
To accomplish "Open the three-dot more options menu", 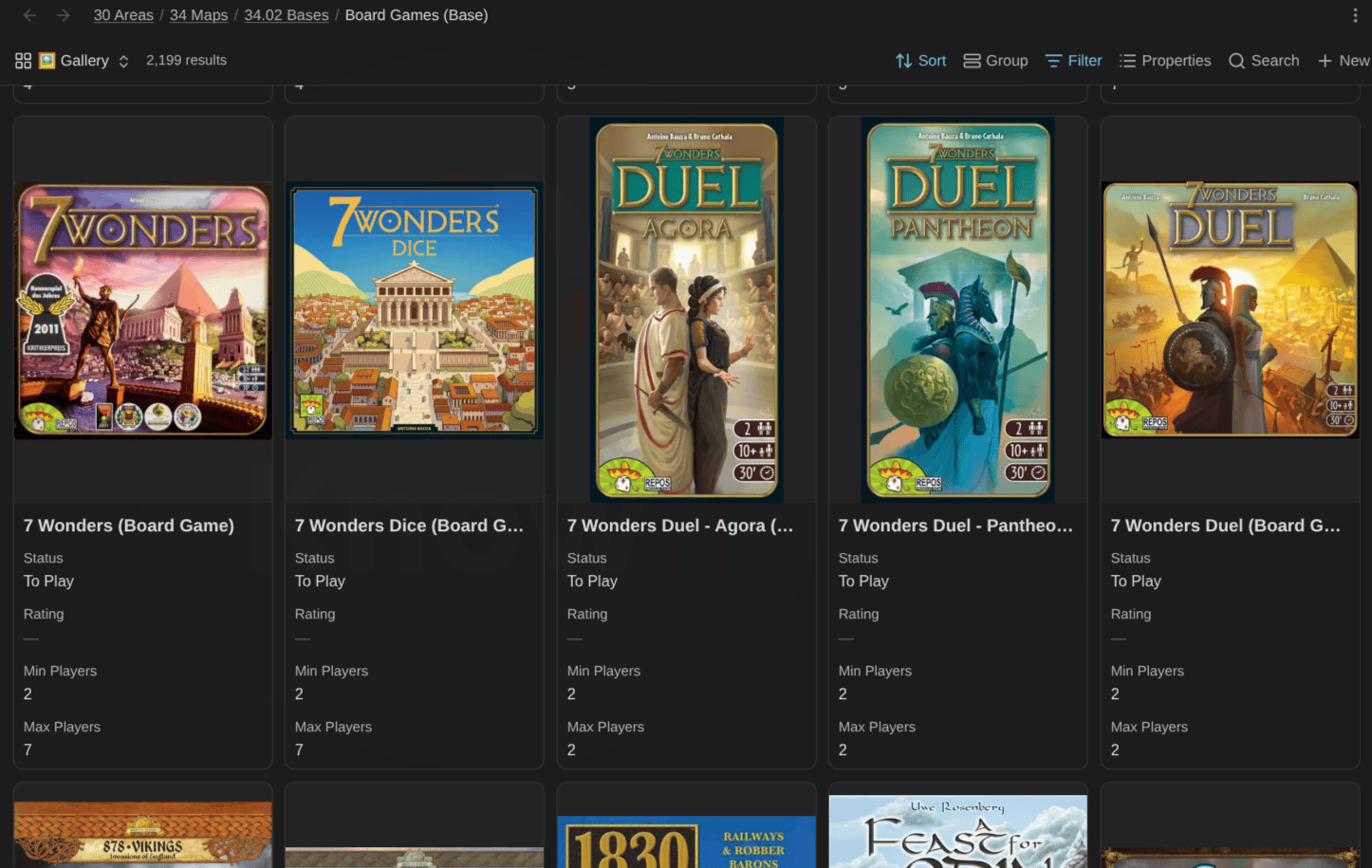I will pyautogui.click(x=1355, y=15).
